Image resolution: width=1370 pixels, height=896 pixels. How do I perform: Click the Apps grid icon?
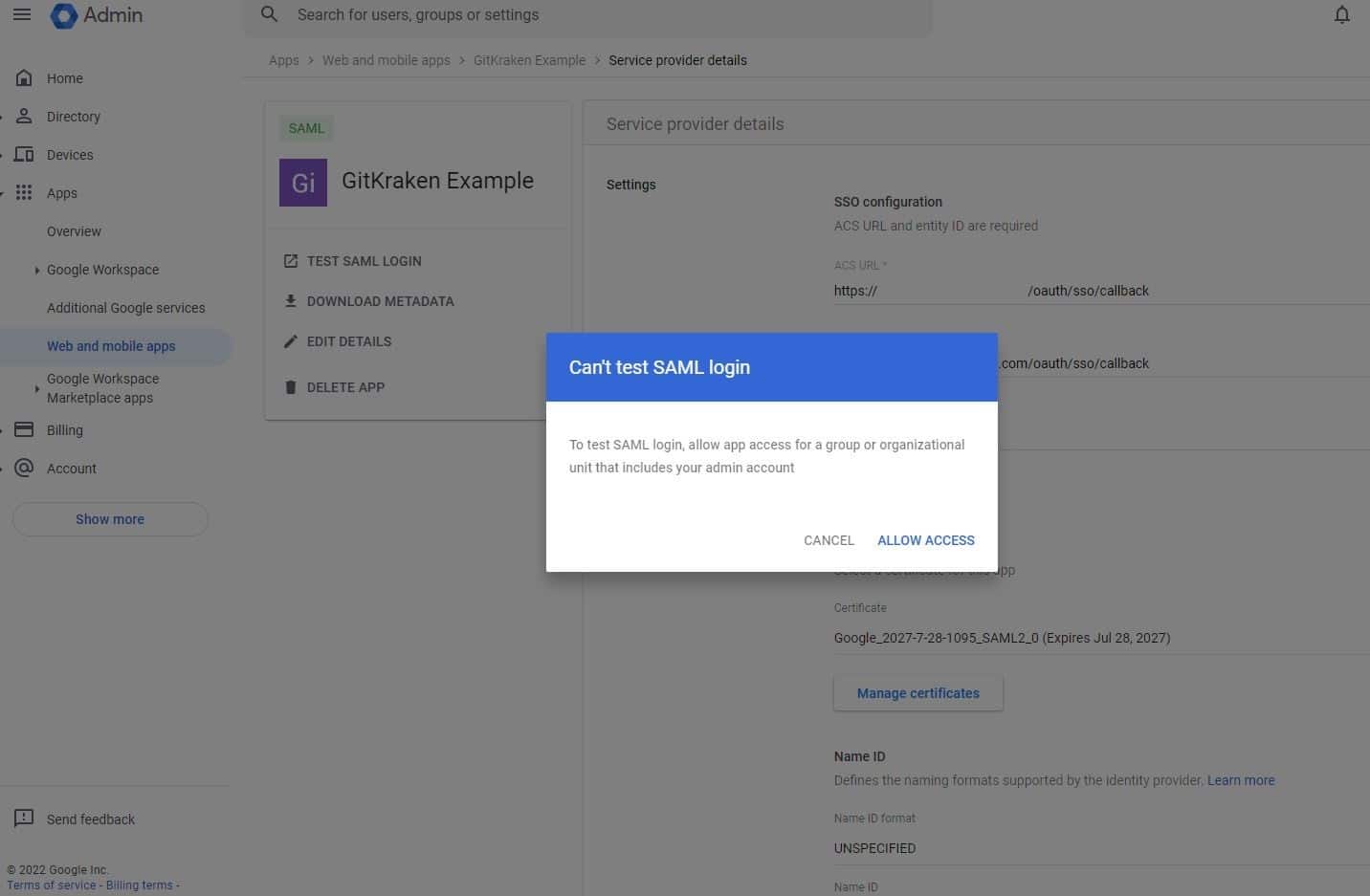pyautogui.click(x=24, y=192)
